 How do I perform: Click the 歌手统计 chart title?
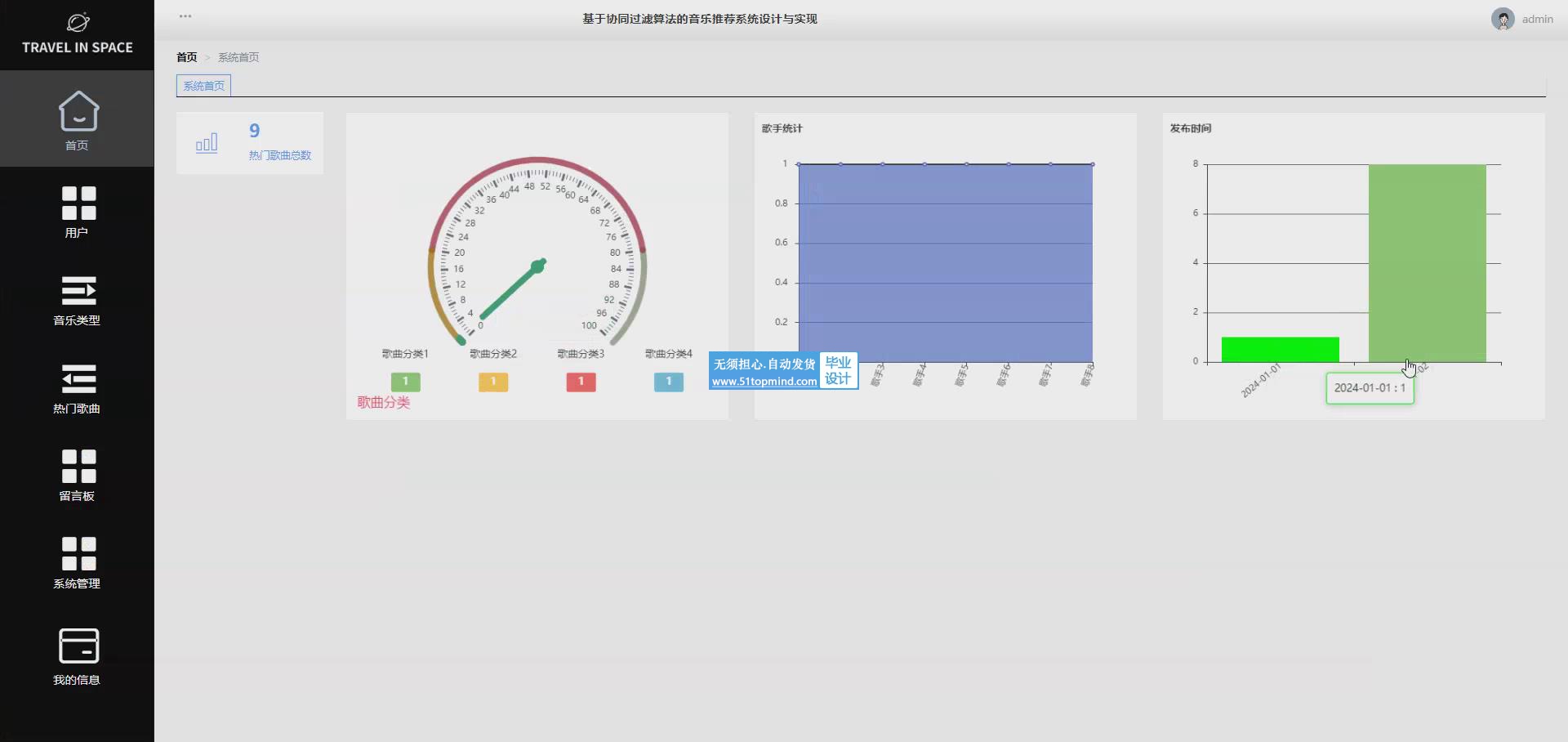click(782, 128)
